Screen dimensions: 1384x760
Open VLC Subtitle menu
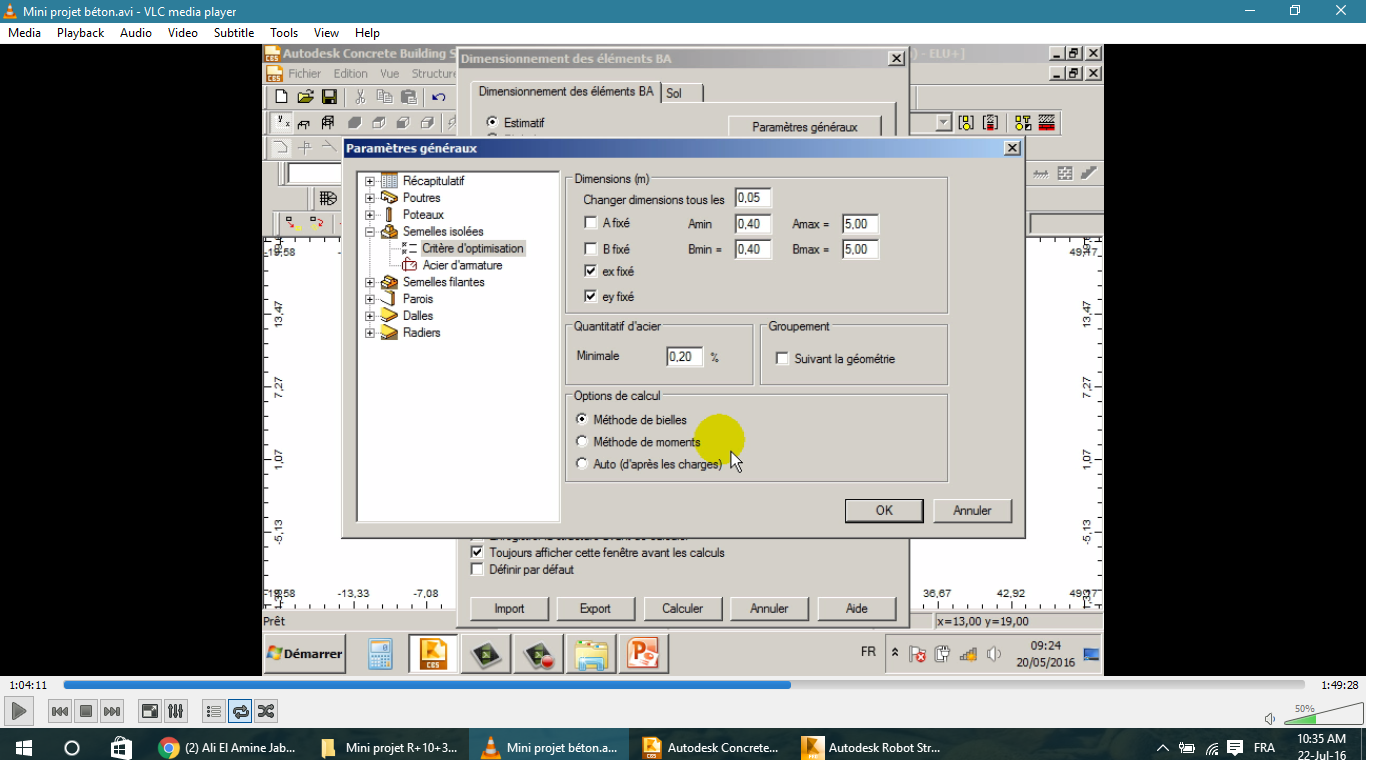pyautogui.click(x=234, y=33)
